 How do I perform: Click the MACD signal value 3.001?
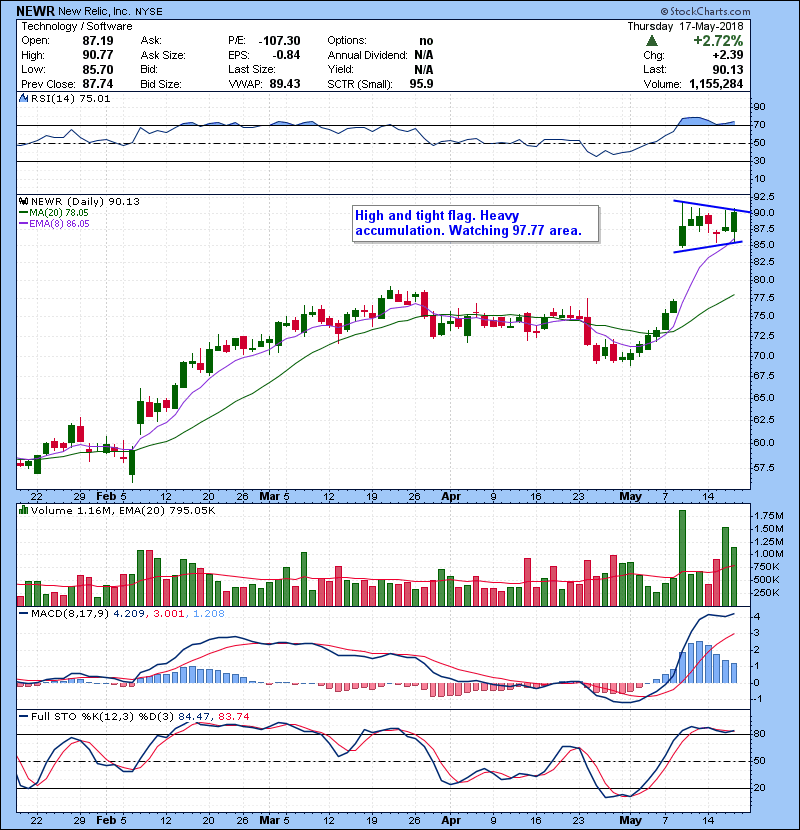(169, 614)
